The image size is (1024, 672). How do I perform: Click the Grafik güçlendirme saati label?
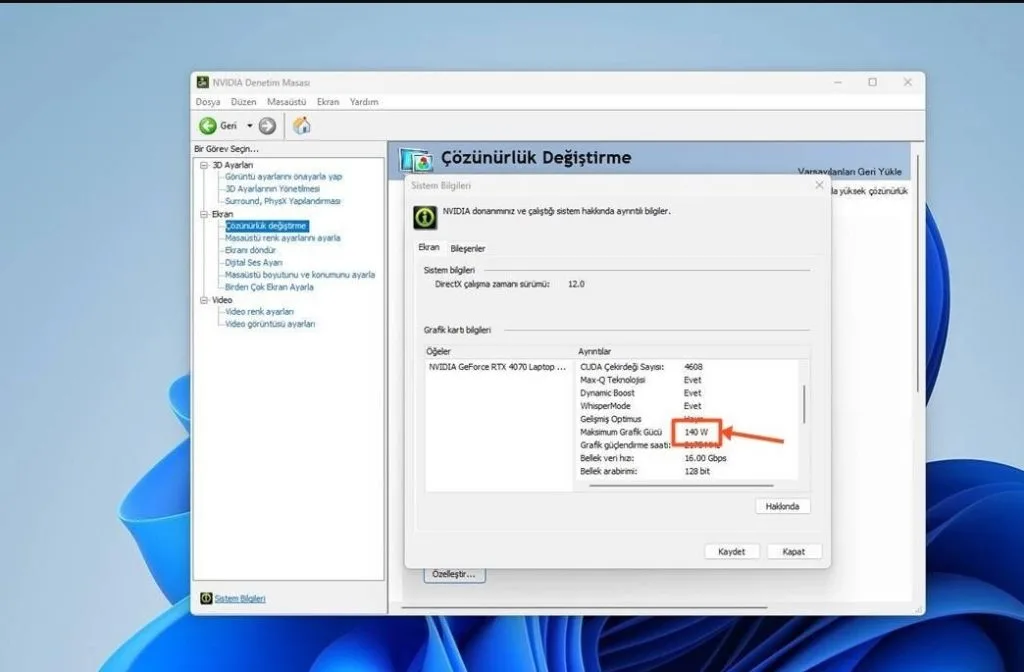tap(626, 445)
